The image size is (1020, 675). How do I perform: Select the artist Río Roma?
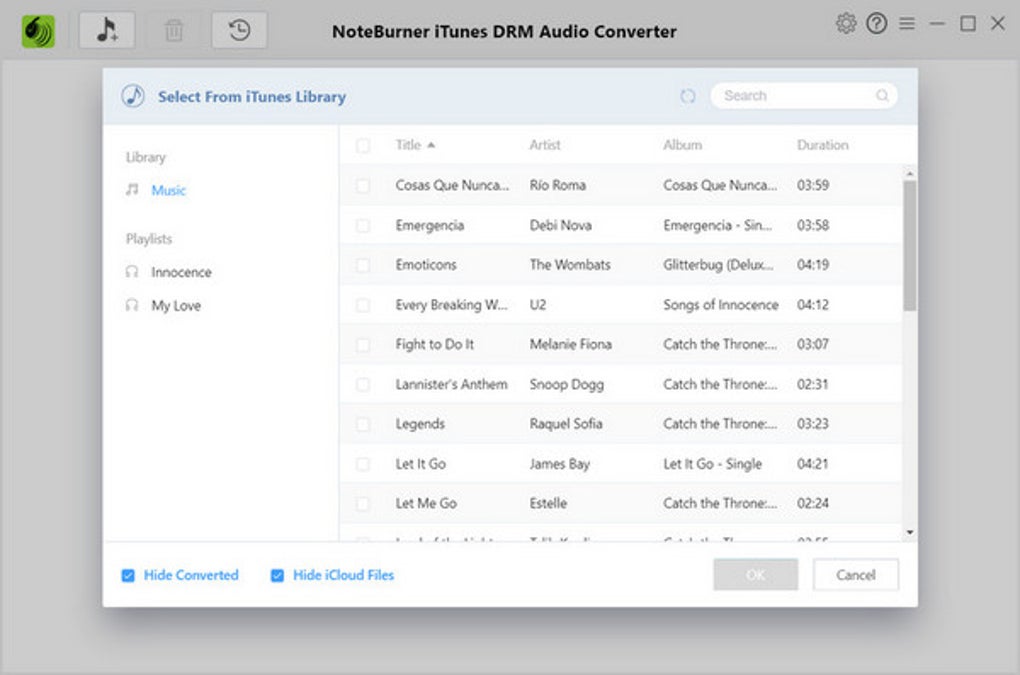click(557, 185)
